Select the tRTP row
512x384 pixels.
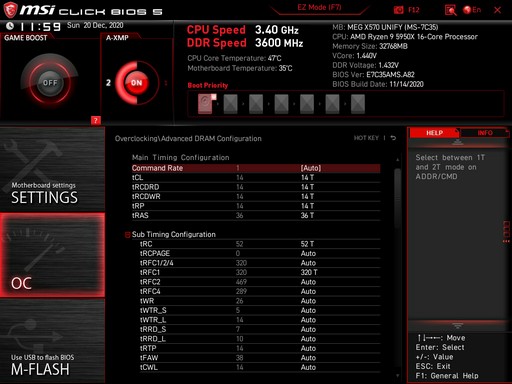click(260, 348)
